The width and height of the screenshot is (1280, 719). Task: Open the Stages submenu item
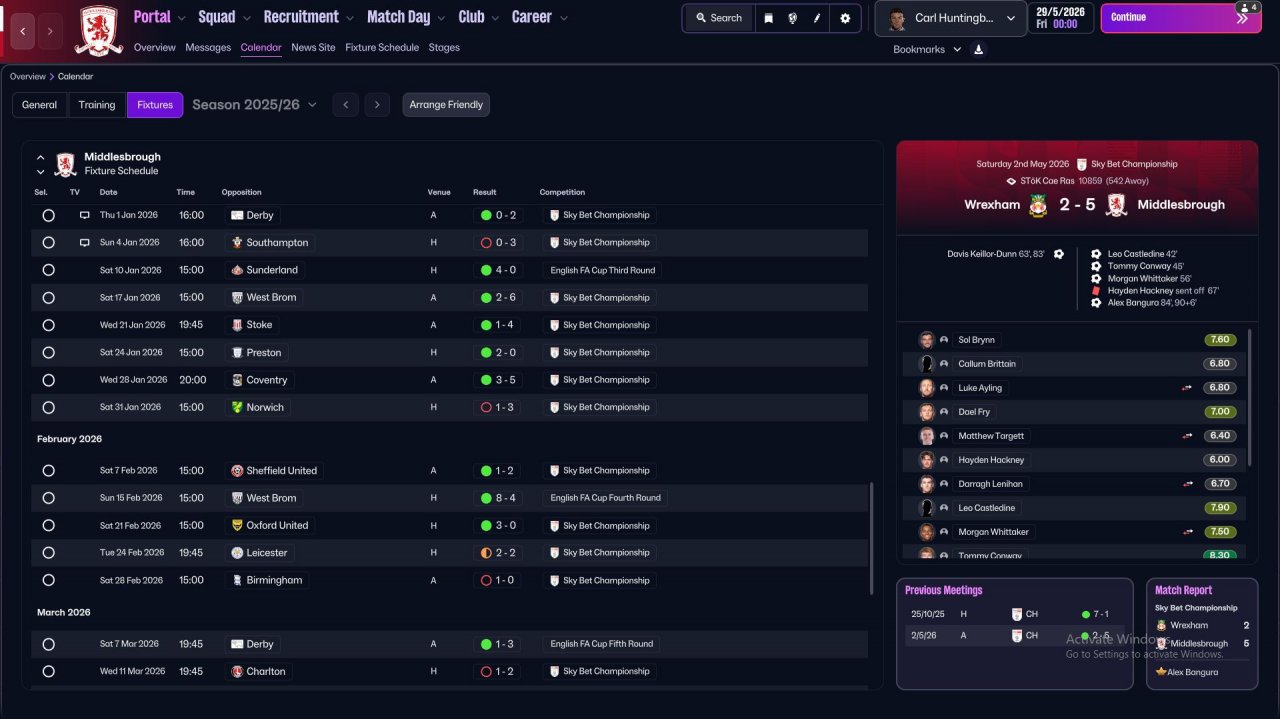click(x=444, y=47)
